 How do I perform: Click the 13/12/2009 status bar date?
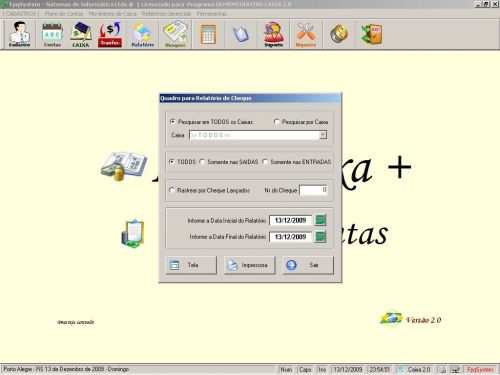[x=348, y=369]
